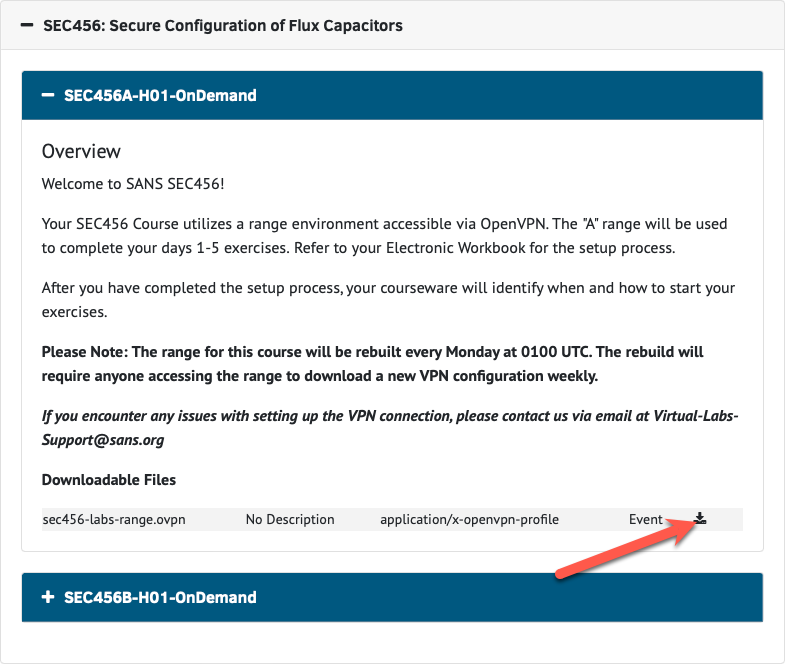The width and height of the screenshot is (785, 664).
Task: Click the Virtual-Labs-Support@sans.org email address
Action: coord(390,428)
